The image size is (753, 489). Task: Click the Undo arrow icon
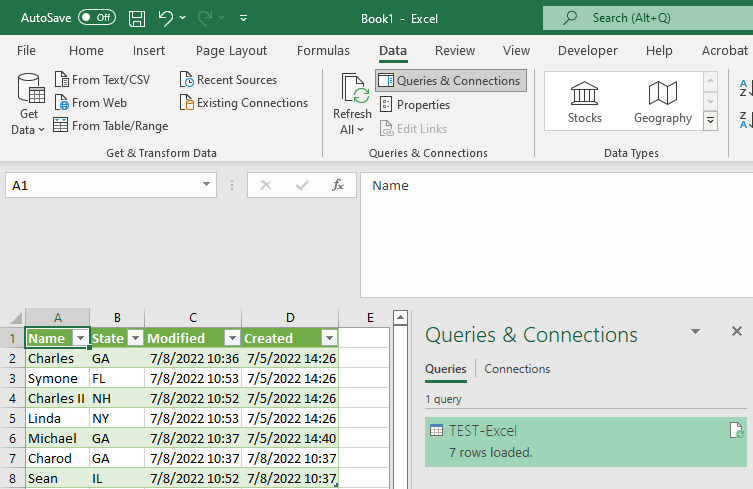click(166, 18)
